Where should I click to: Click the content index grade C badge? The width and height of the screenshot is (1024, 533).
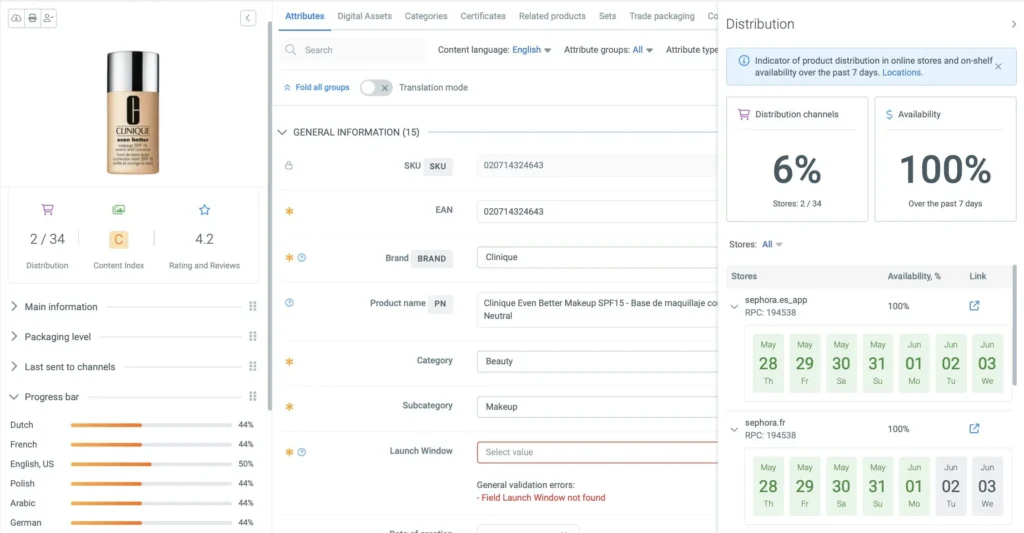pyautogui.click(x=118, y=239)
